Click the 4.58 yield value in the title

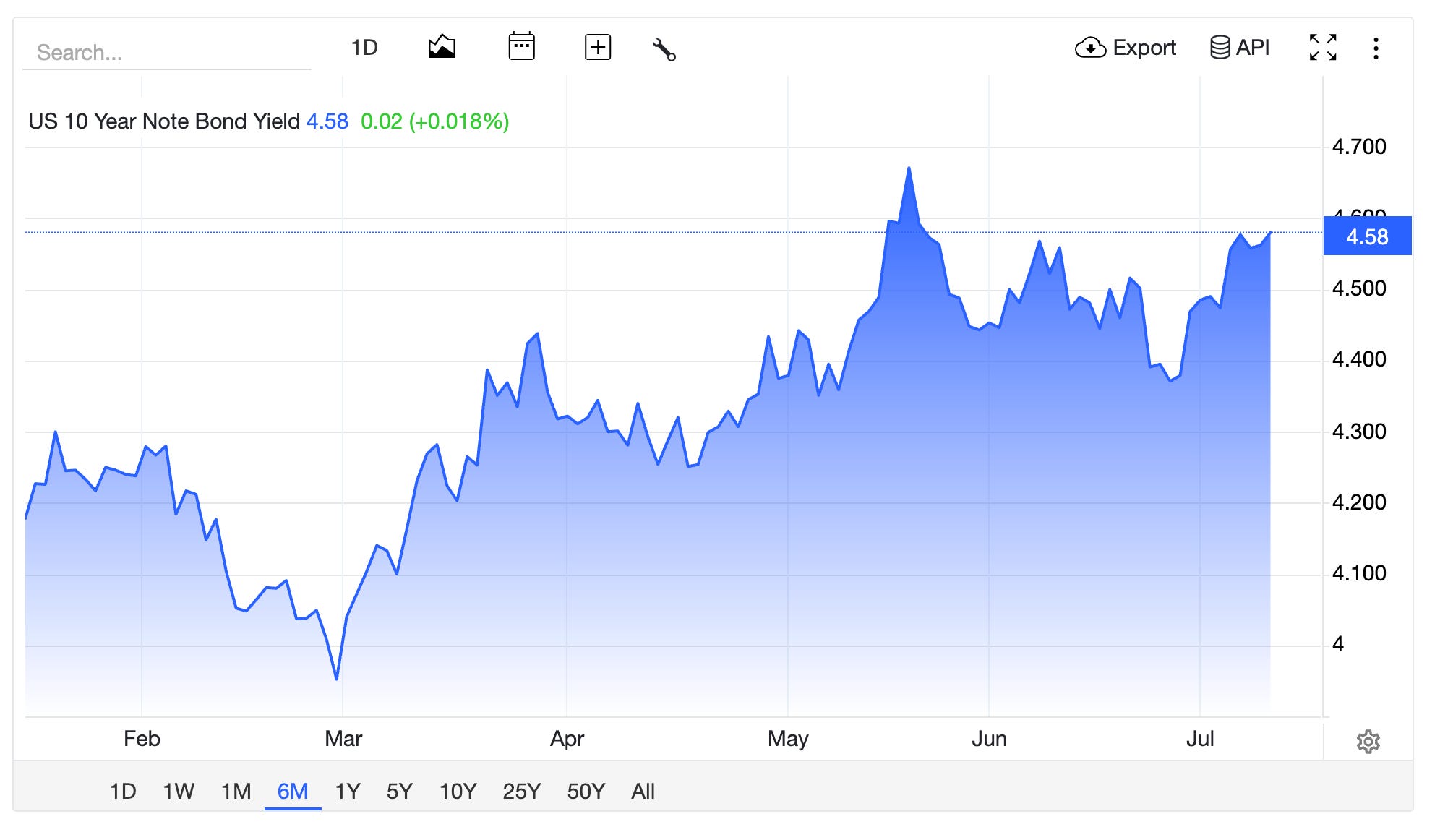coord(327,121)
